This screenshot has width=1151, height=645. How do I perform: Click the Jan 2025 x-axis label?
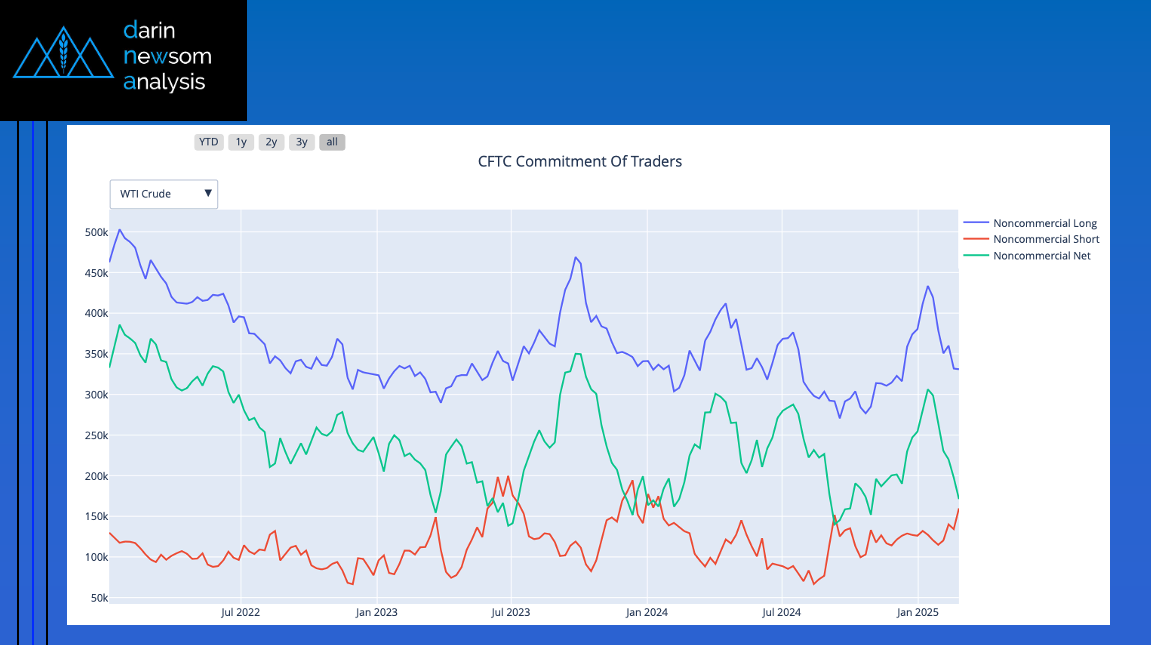917,612
